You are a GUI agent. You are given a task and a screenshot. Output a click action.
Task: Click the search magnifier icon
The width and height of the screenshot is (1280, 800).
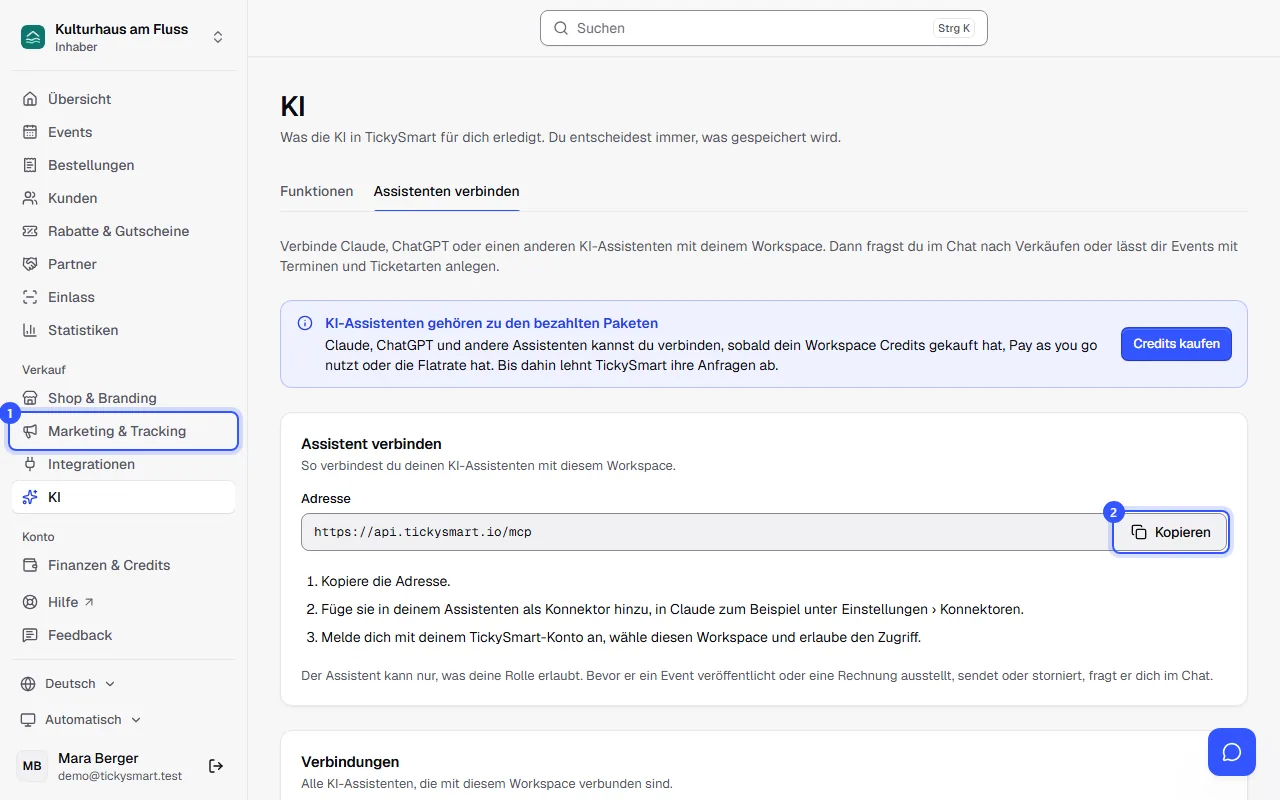coord(561,28)
